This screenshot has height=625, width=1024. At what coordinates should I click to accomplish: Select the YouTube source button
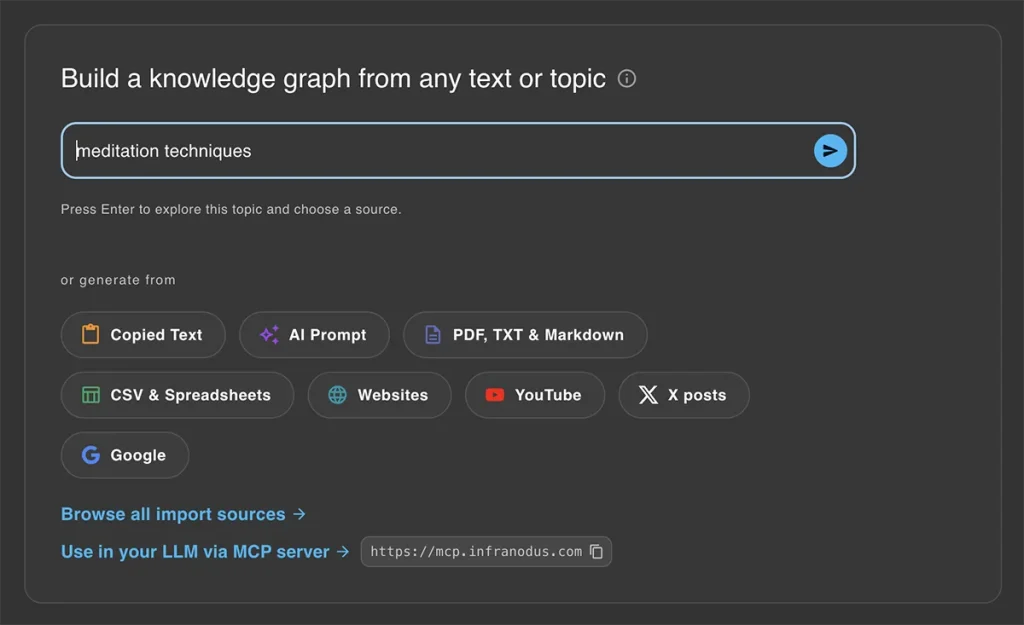535,395
